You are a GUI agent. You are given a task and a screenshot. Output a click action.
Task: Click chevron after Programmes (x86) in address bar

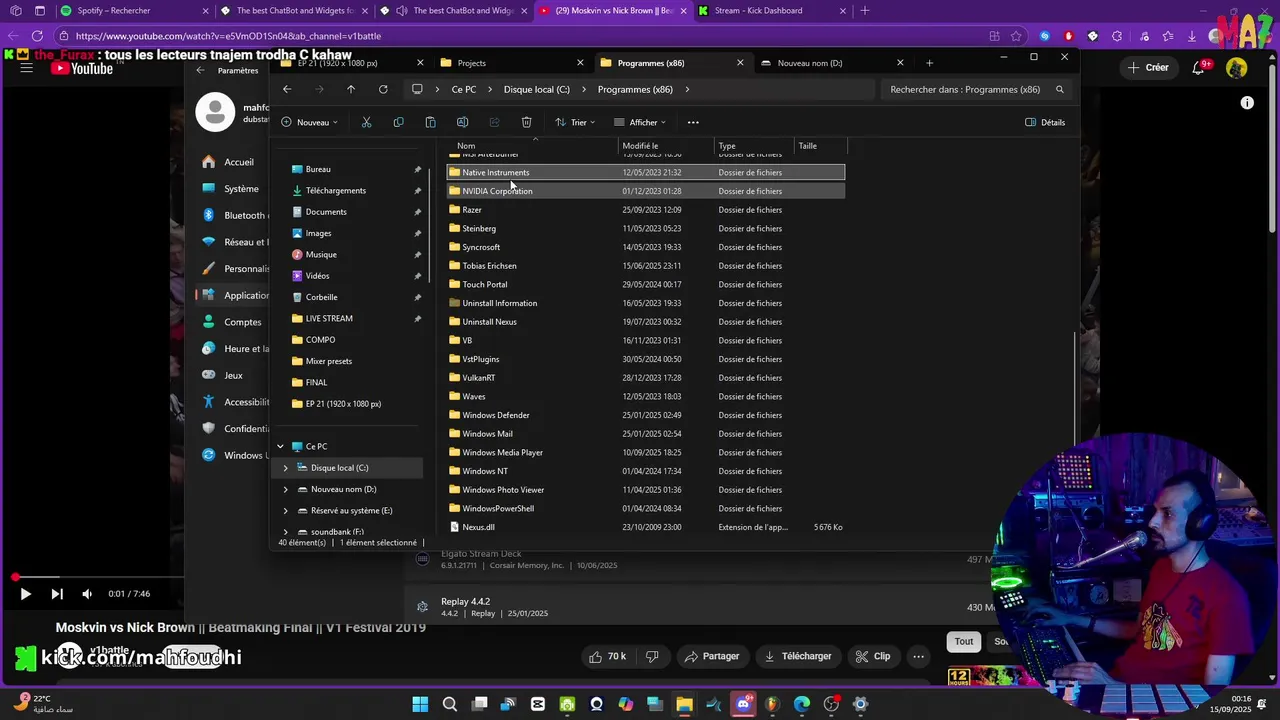pos(687,89)
